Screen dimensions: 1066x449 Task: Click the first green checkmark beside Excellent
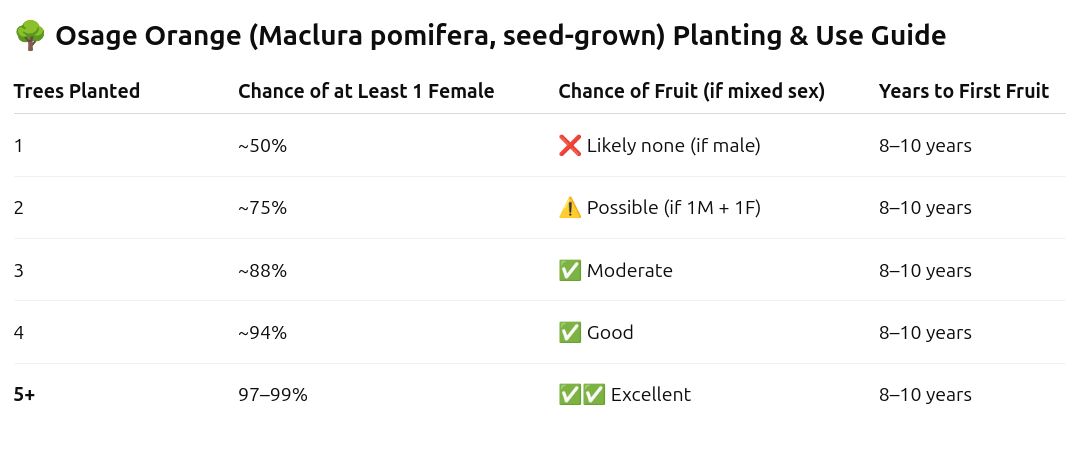(570, 395)
